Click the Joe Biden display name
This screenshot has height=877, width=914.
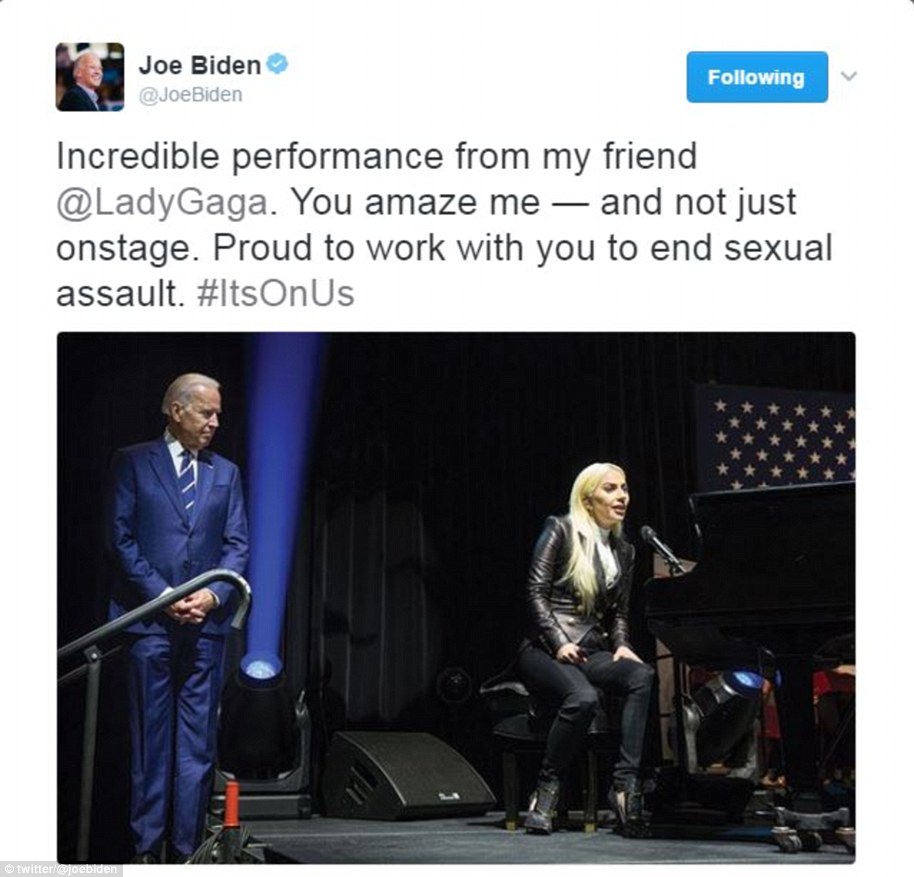tap(199, 65)
